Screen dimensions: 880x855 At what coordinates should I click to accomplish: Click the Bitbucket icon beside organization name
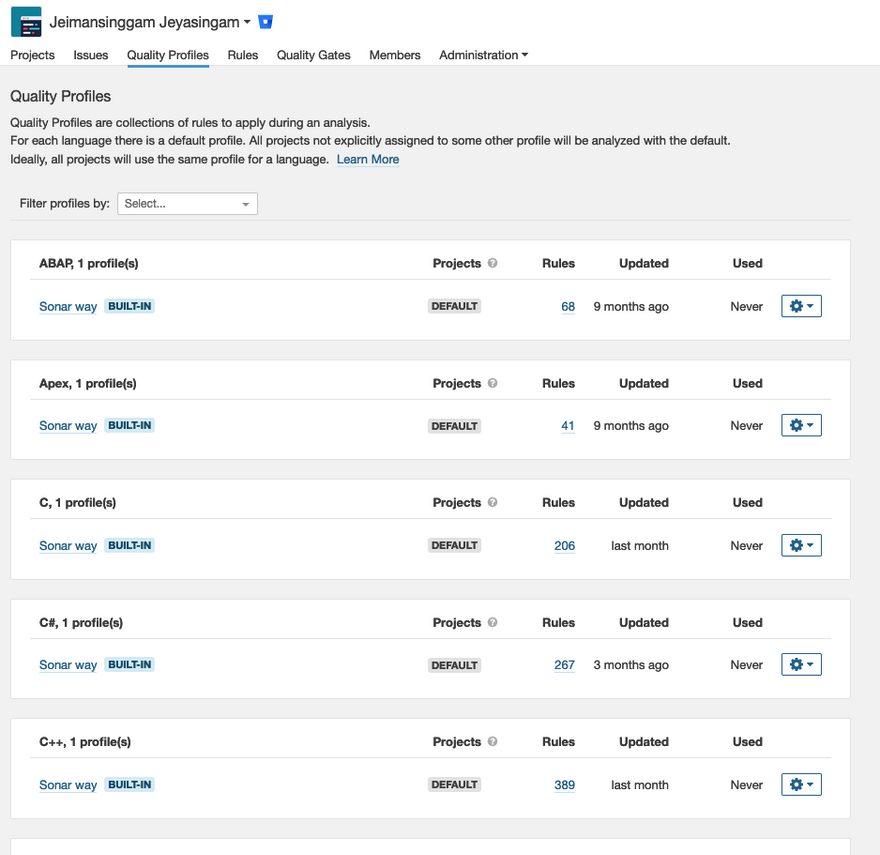265,22
